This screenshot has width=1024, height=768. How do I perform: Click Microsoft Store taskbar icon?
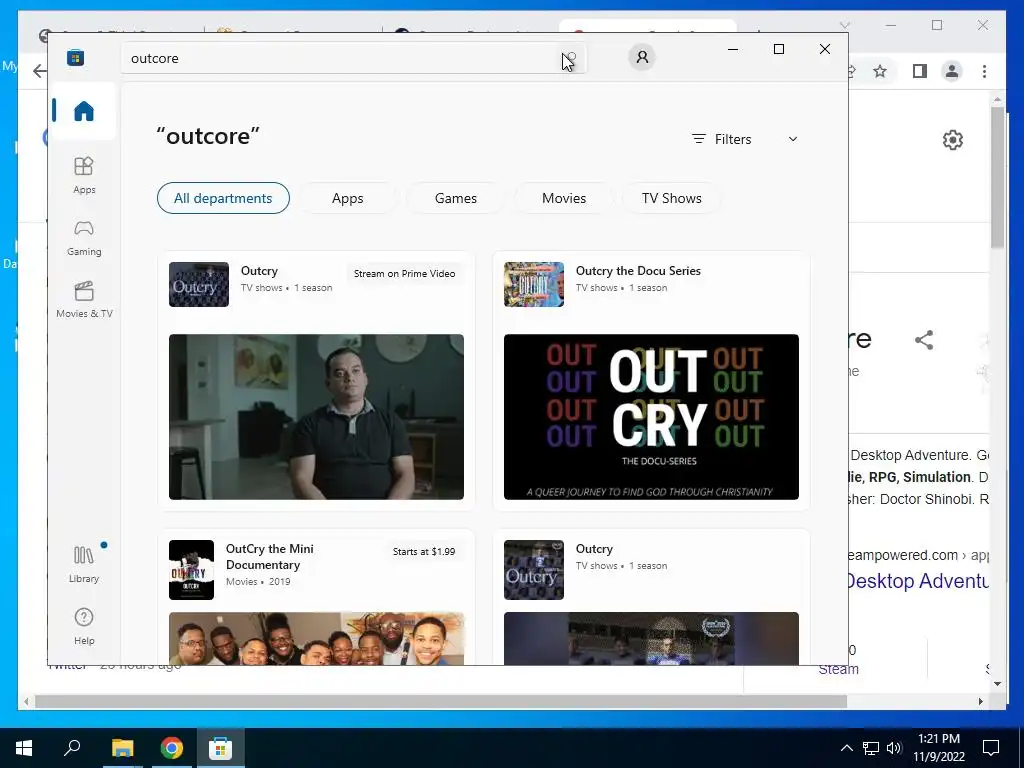221,748
